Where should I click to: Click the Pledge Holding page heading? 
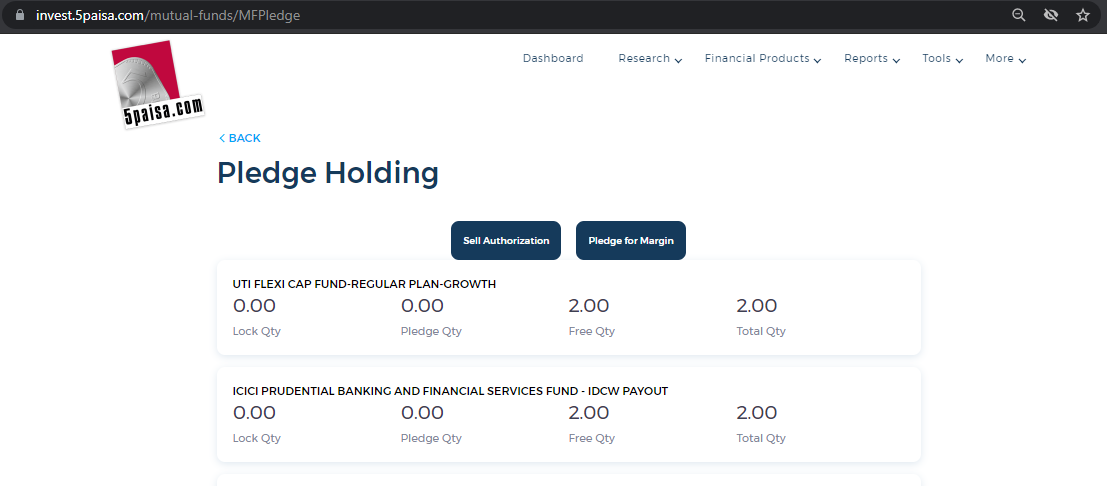pyautogui.click(x=328, y=173)
